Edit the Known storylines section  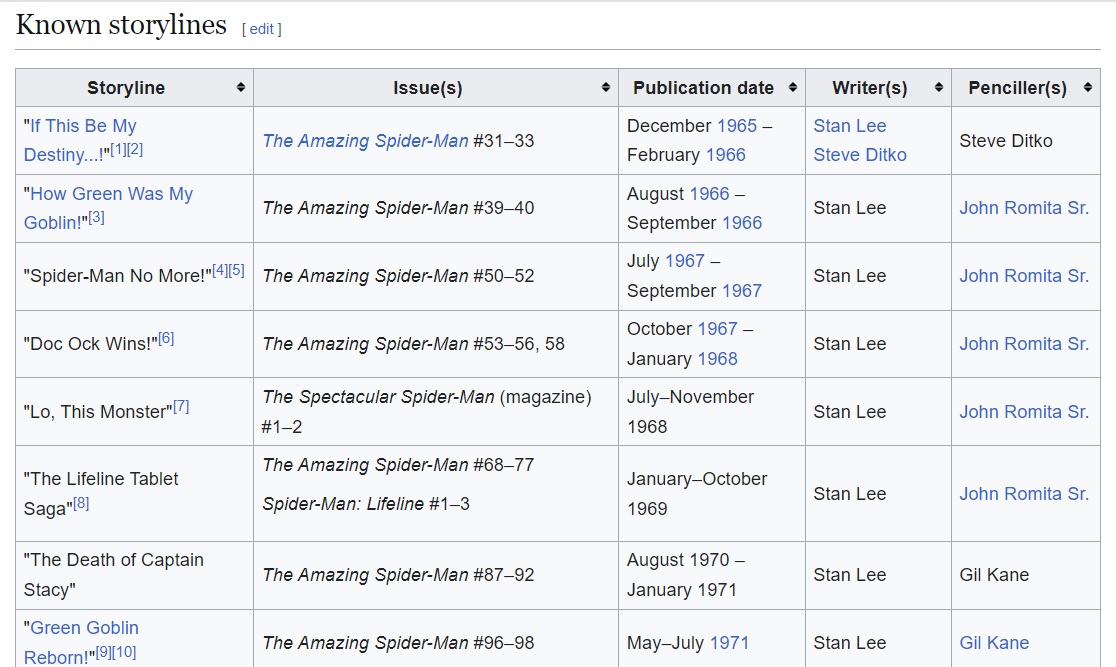pyautogui.click(x=261, y=29)
